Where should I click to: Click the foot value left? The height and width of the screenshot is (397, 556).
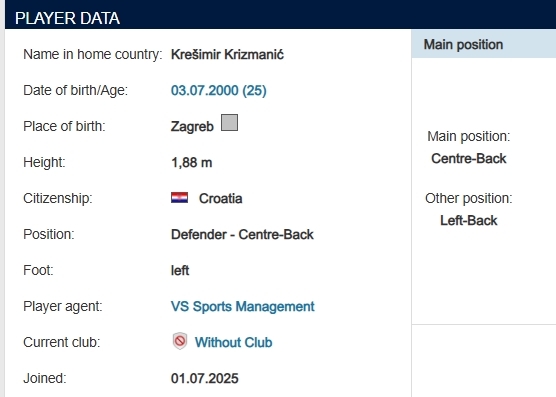(180, 270)
